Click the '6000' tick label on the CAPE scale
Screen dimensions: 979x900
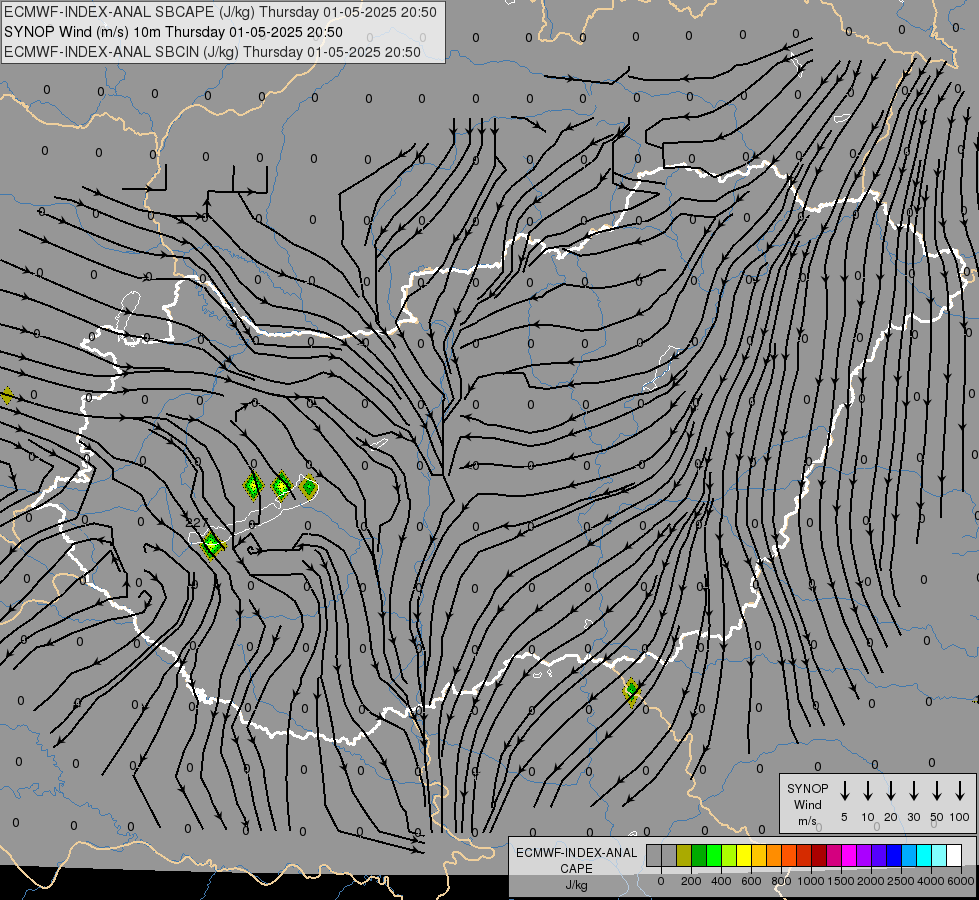tap(960, 881)
